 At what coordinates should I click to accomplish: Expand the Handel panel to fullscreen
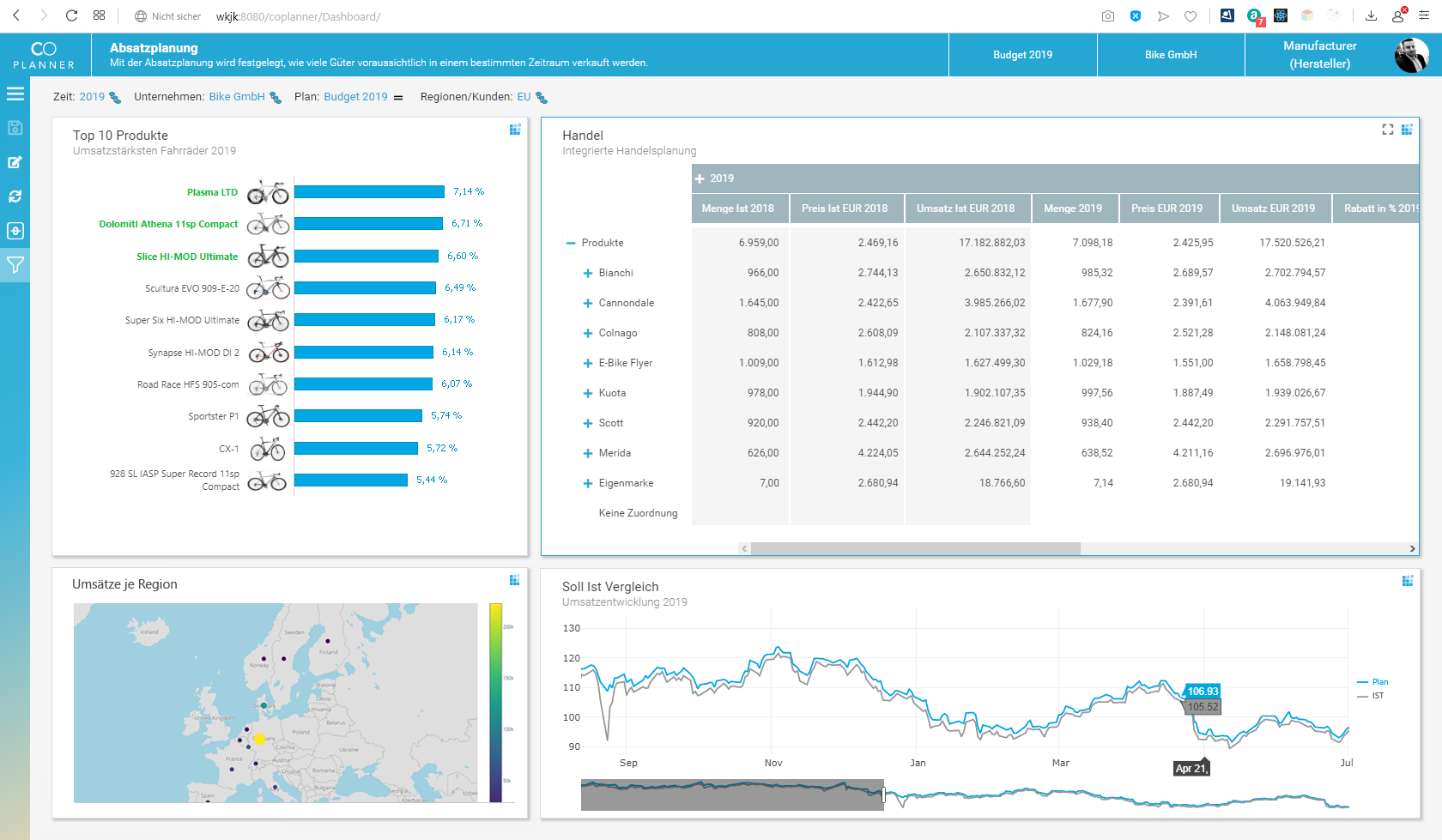(x=1387, y=130)
